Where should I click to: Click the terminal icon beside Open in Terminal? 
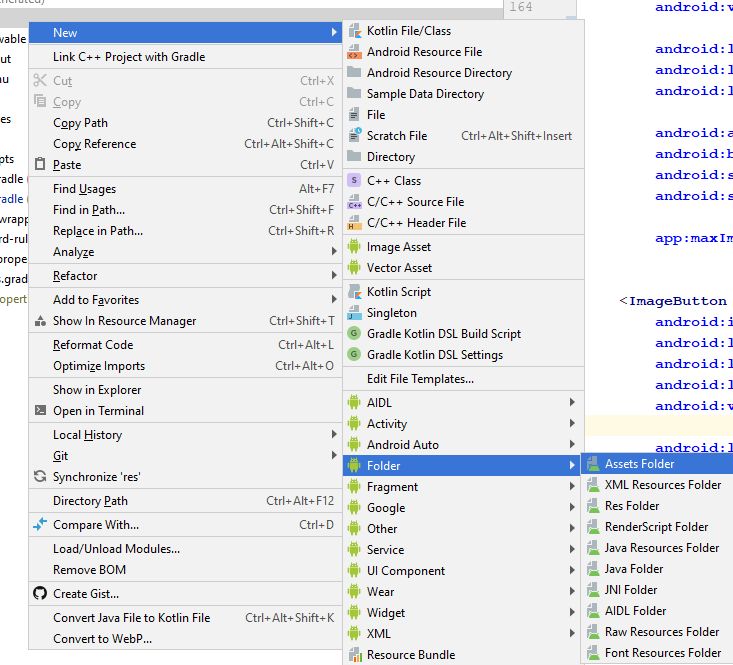(41, 410)
